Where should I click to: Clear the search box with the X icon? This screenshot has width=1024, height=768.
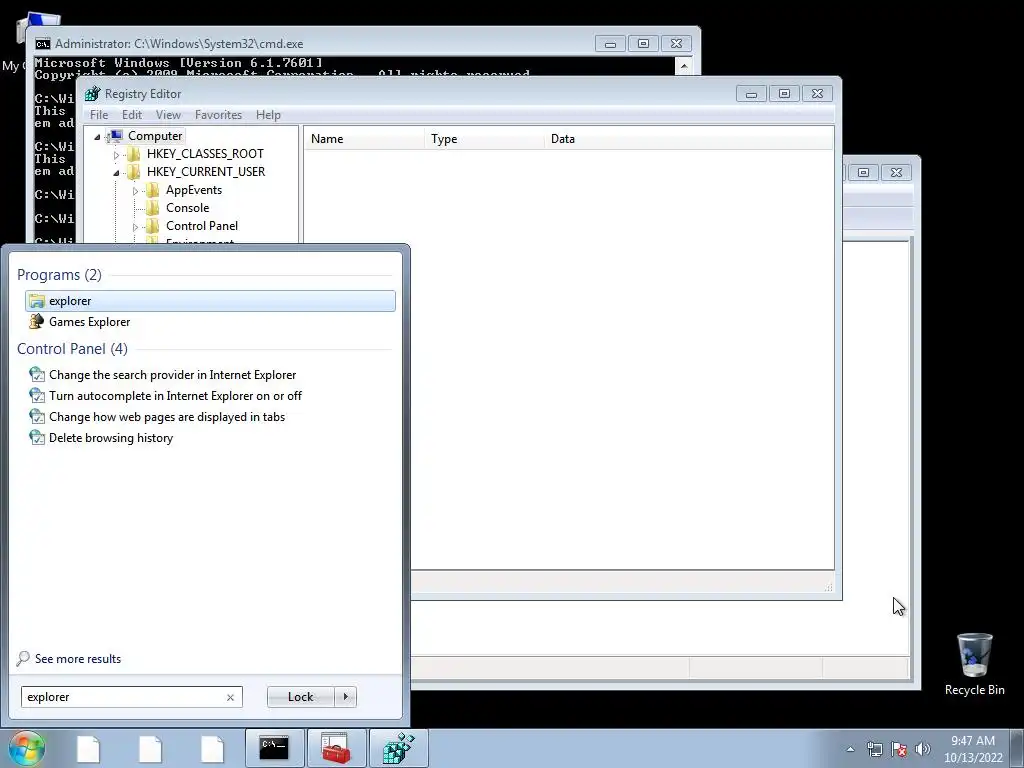[x=231, y=697]
